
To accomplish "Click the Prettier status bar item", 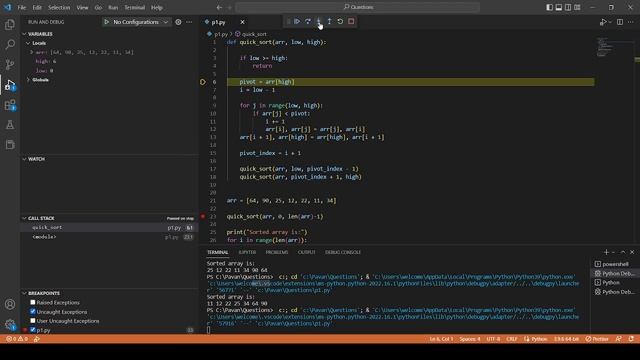I will coord(597,339).
